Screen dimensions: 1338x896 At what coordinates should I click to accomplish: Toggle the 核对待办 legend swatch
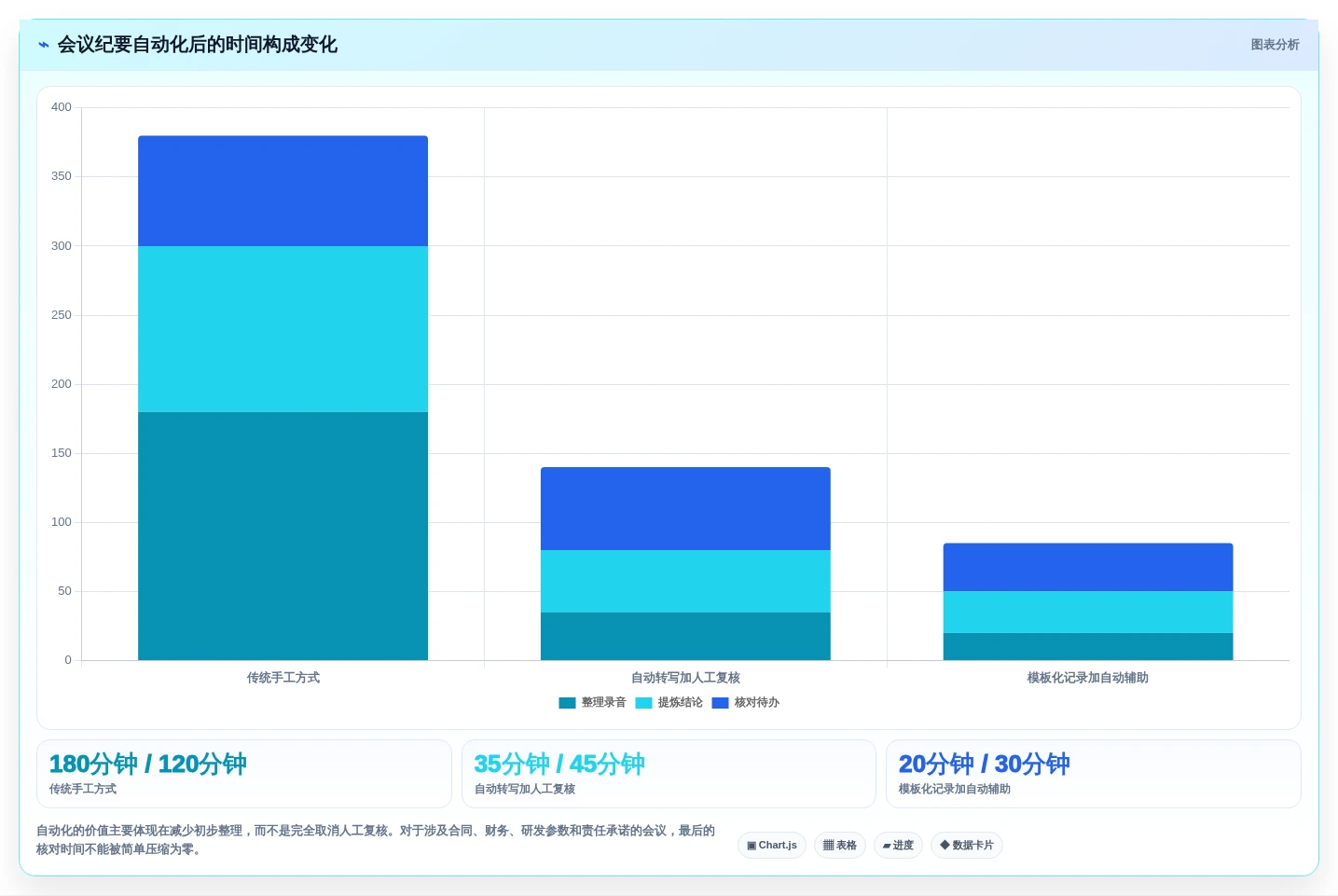(720, 703)
